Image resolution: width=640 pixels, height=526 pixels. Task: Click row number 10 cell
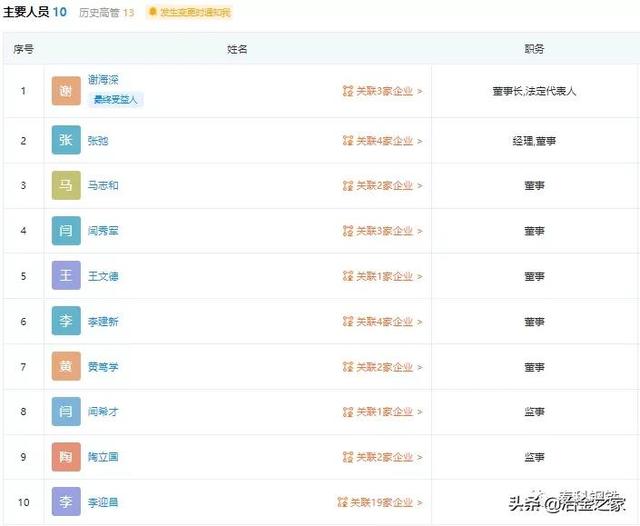tap(24, 502)
